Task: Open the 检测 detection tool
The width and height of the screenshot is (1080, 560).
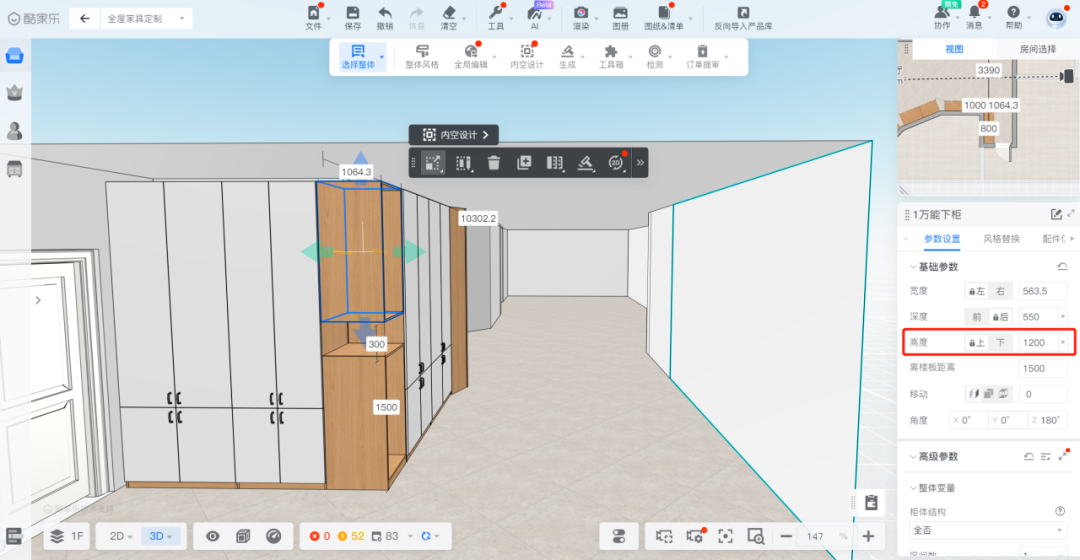Action: coord(654,56)
